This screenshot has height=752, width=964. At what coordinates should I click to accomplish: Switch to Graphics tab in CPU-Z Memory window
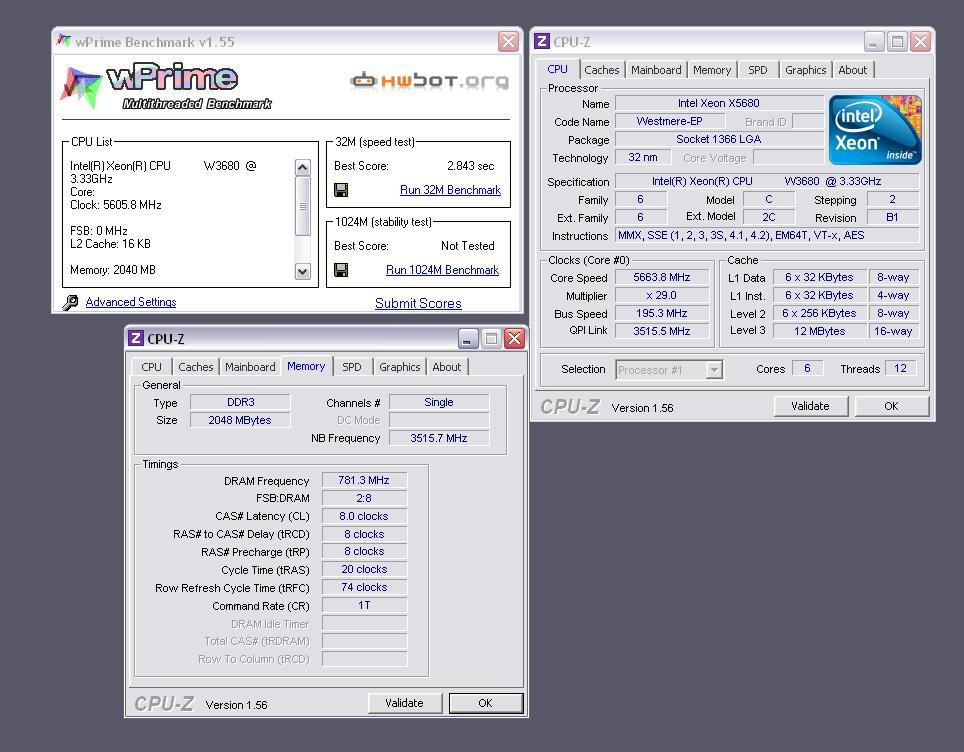(x=400, y=367)
